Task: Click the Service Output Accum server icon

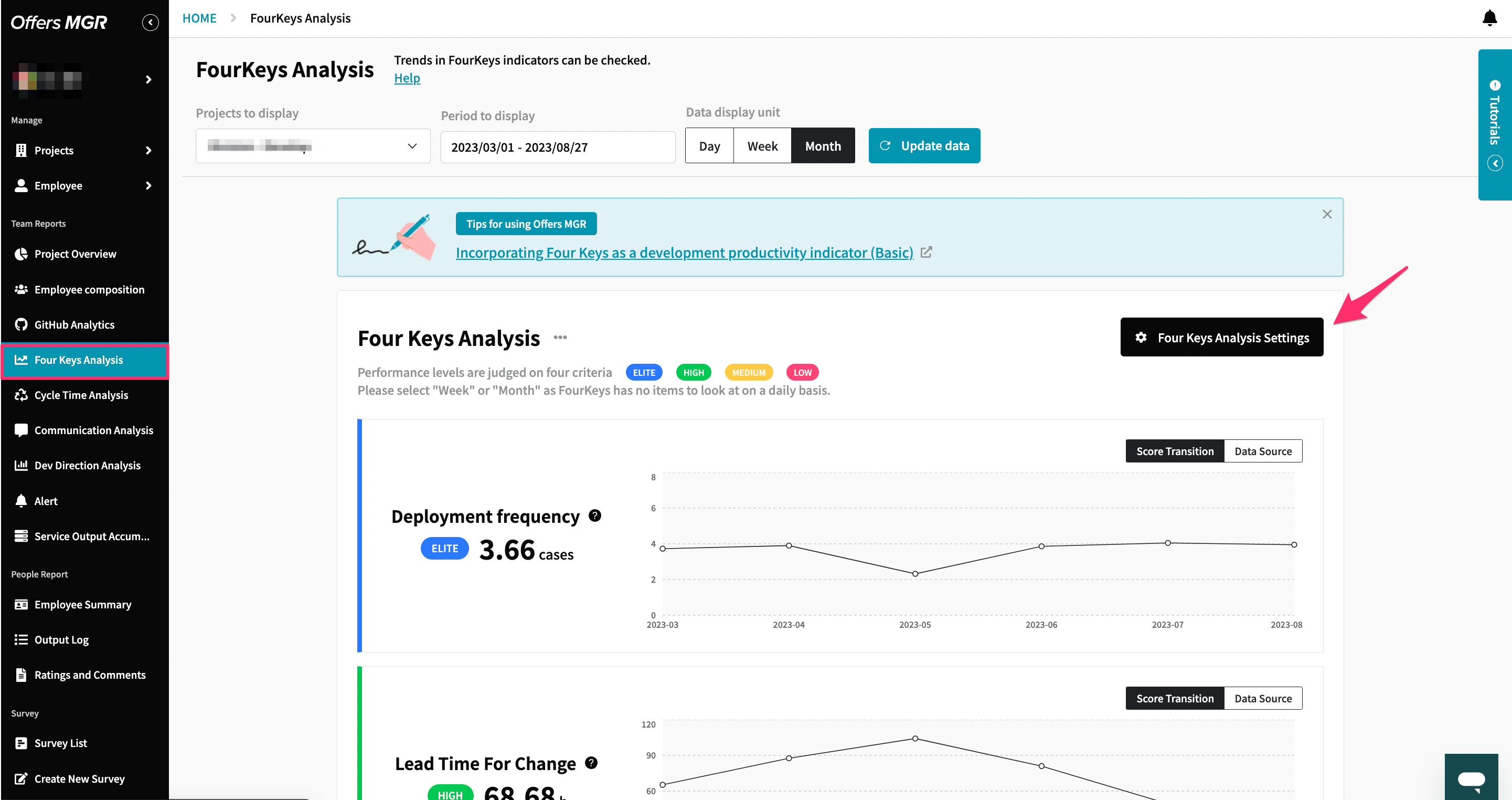Action: click(21, 535)
